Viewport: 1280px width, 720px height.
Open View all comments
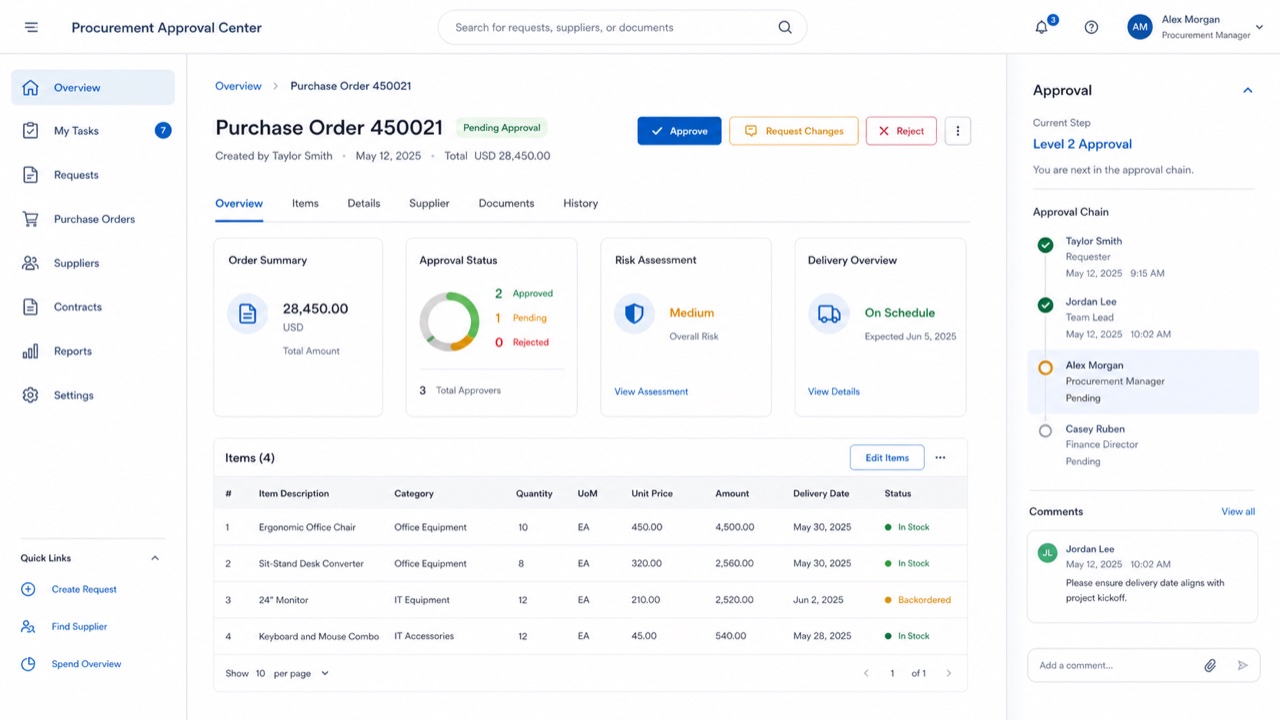[x=1238, y=511]
